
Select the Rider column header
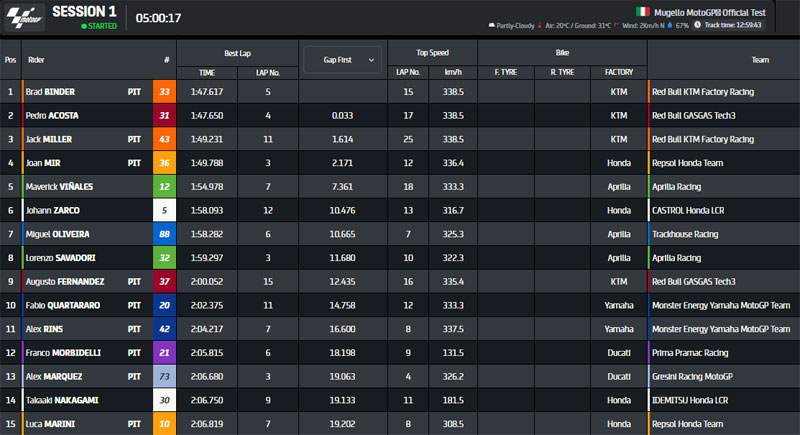37,60
